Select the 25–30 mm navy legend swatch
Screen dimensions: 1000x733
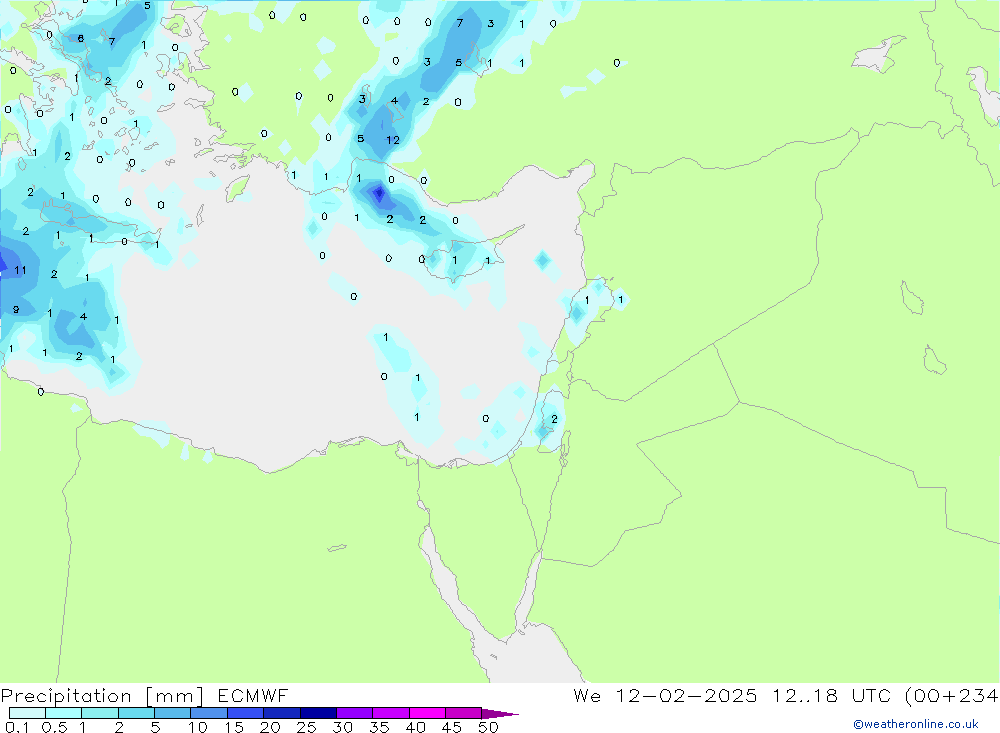coord(318,713)
